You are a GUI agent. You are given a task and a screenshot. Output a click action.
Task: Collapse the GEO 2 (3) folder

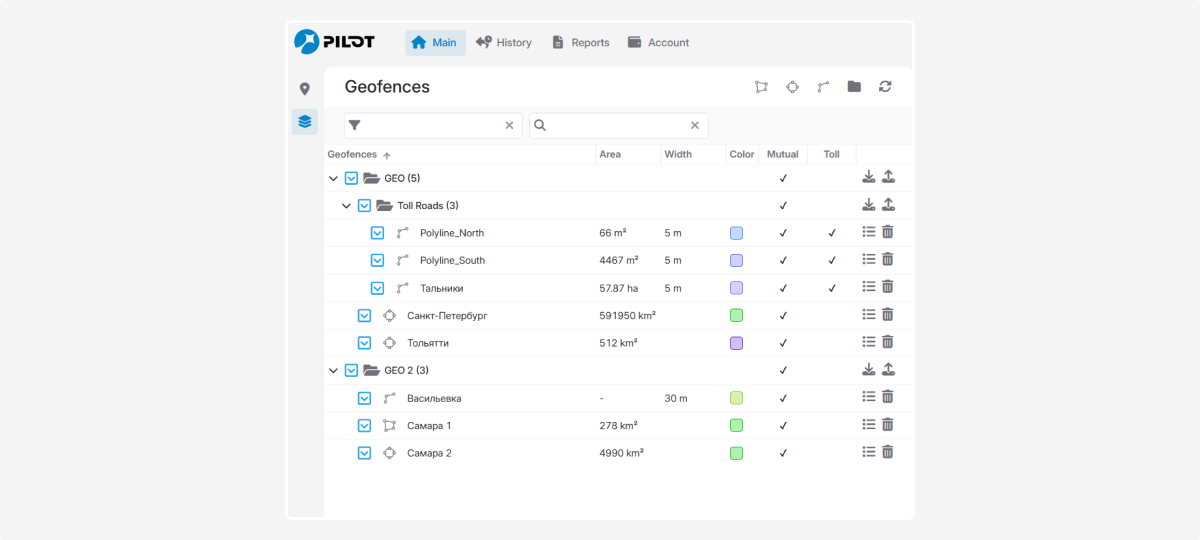pos(333,370)
